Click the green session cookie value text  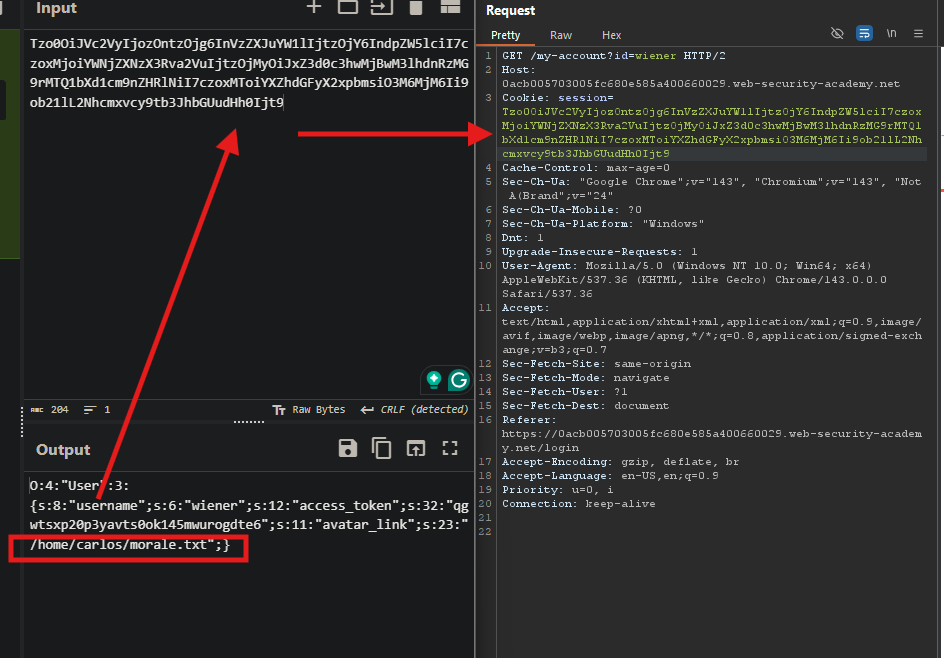click(x=712, y=132)
